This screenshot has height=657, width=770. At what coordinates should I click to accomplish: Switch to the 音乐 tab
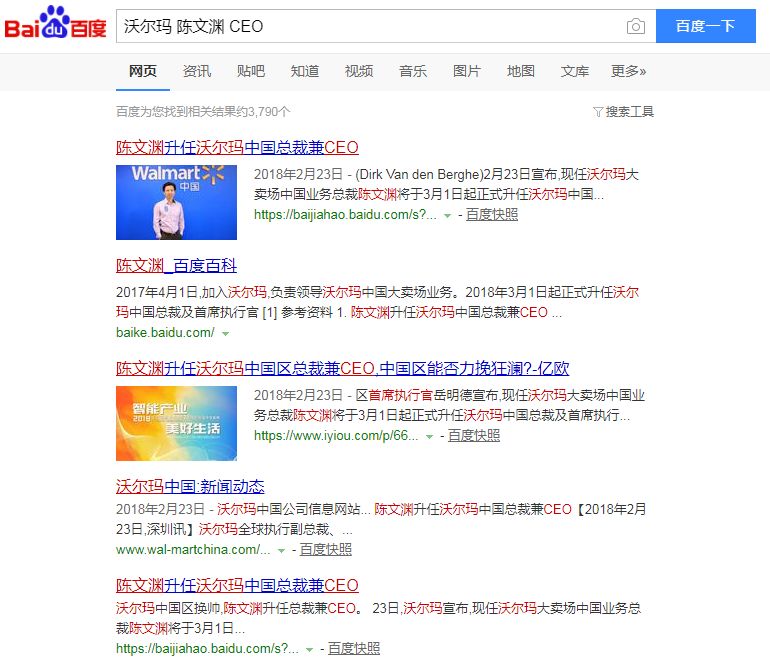[x=413, y=72]
